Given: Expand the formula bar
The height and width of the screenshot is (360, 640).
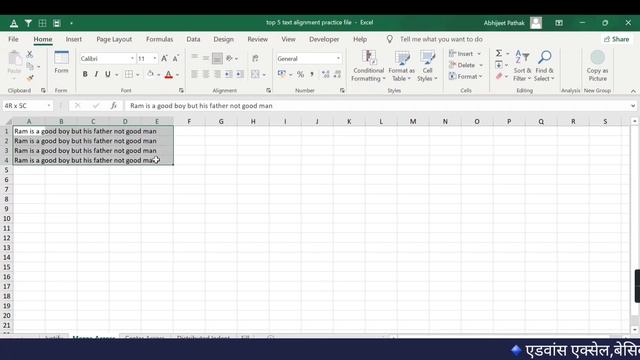Looking at the screenshot, I should coord(633,106).
